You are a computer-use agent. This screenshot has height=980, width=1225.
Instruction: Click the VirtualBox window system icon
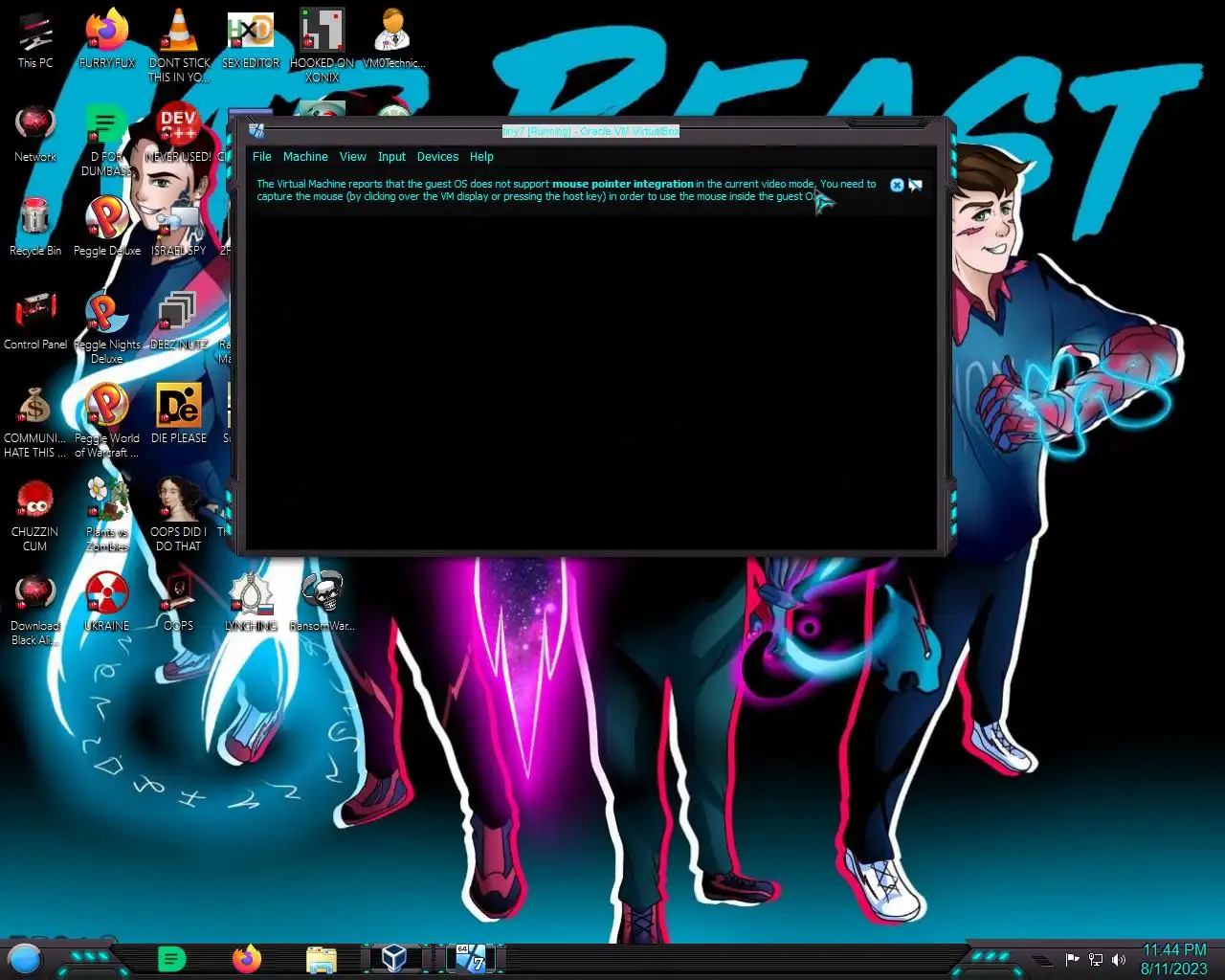point(256,131)
